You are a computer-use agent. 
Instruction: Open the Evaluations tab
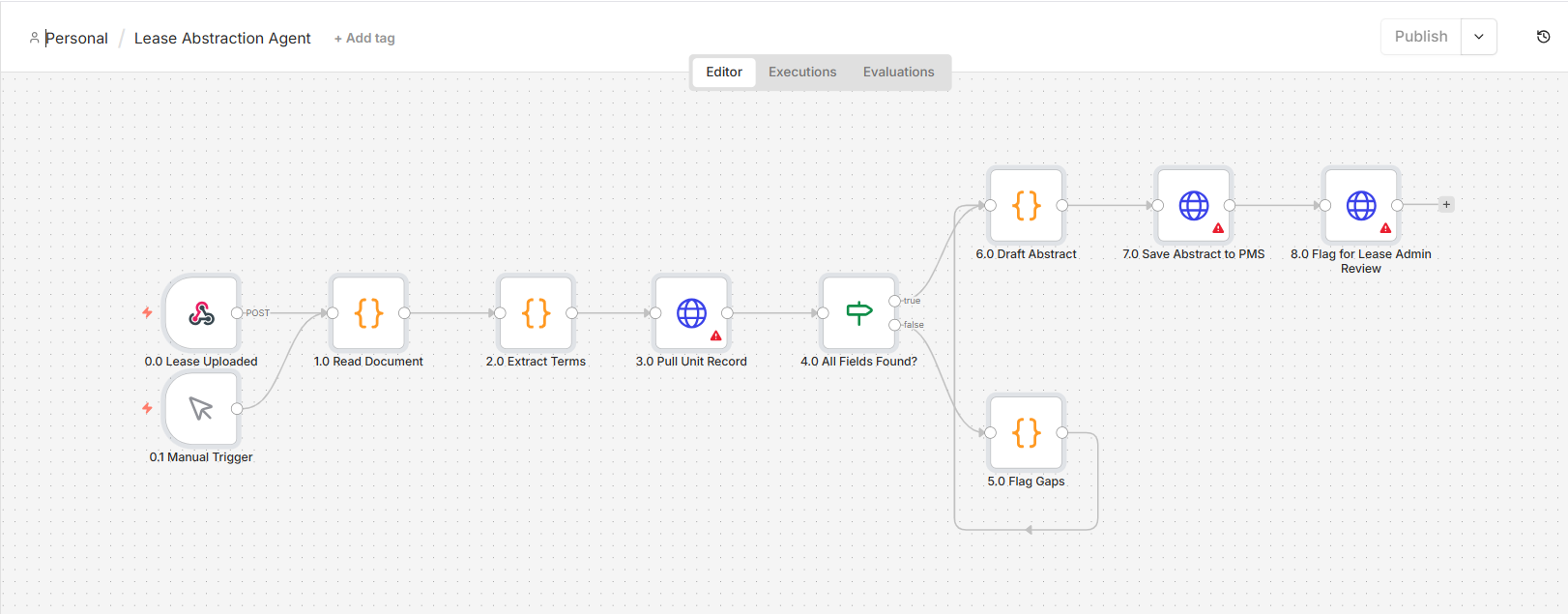(x=899, y=72)
